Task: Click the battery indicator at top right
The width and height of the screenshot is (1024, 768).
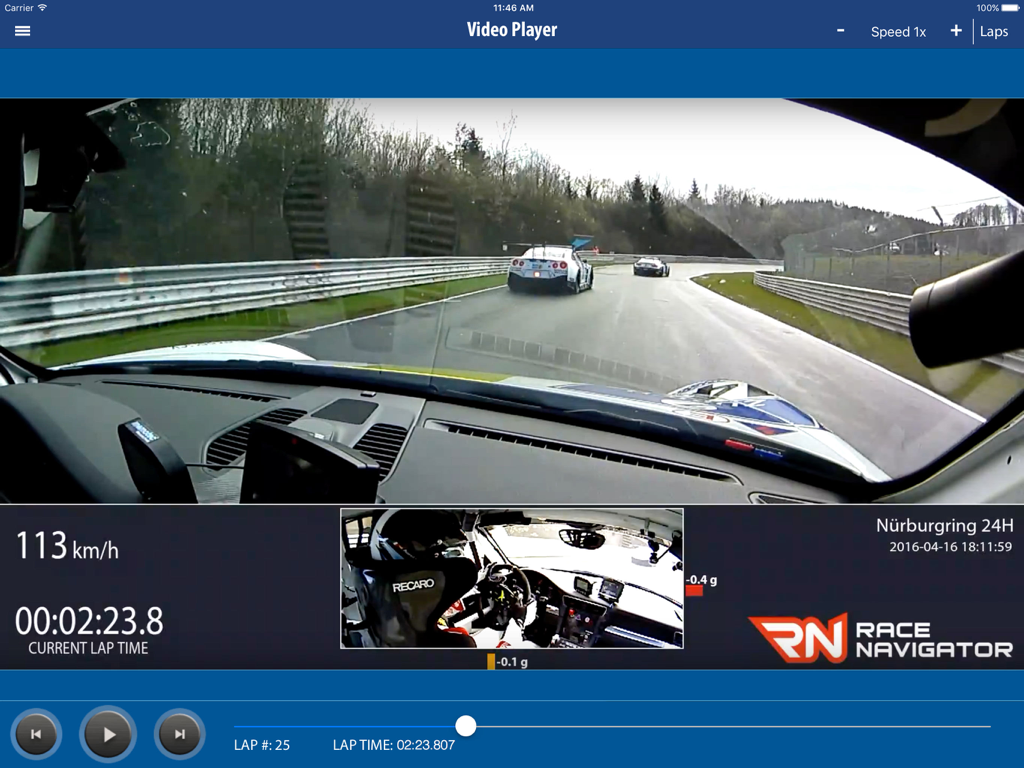Action: 1008,8
